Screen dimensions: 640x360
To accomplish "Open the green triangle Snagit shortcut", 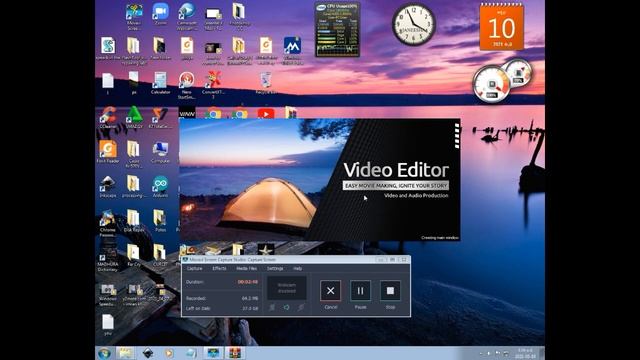I will point(134,118).
